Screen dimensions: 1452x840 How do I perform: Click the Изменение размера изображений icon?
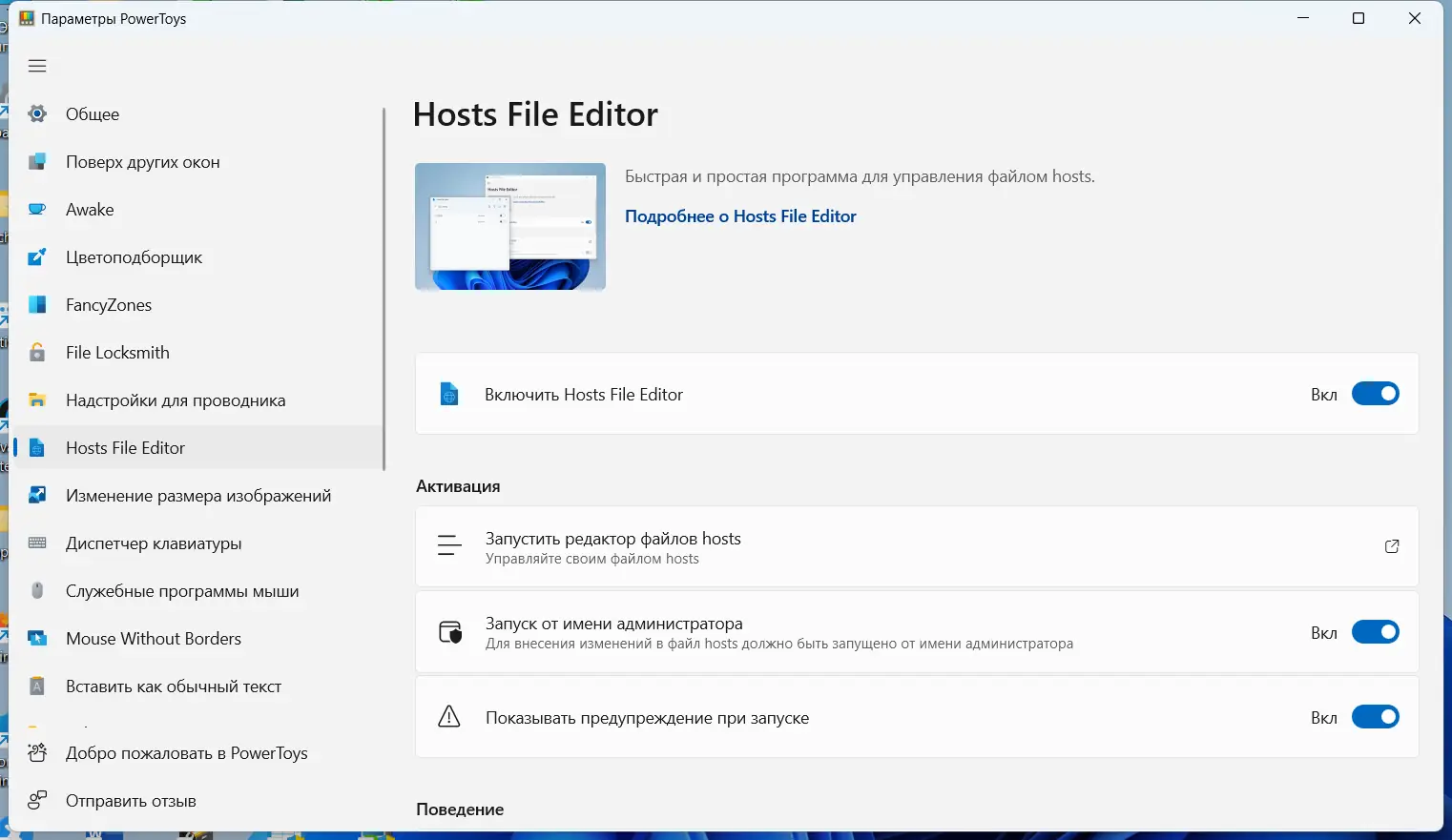pos(37,496)
